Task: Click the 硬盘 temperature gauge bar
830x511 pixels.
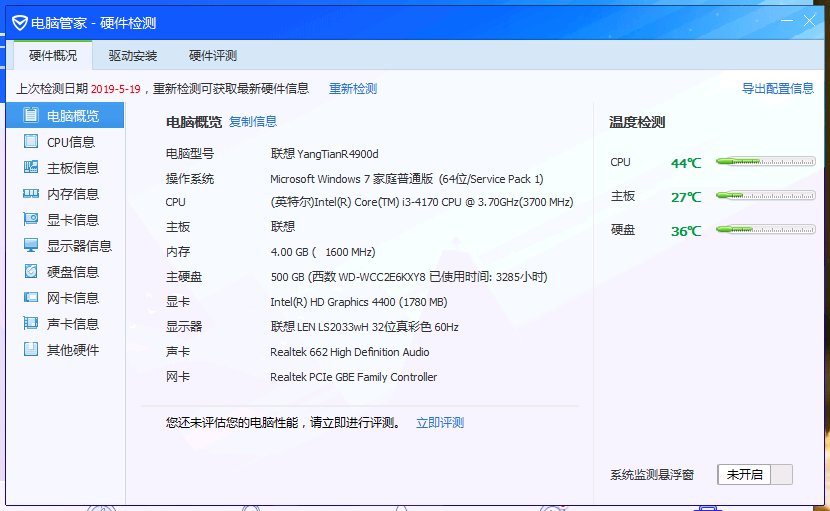Action: pyautogui.click(x=765, y=229)
